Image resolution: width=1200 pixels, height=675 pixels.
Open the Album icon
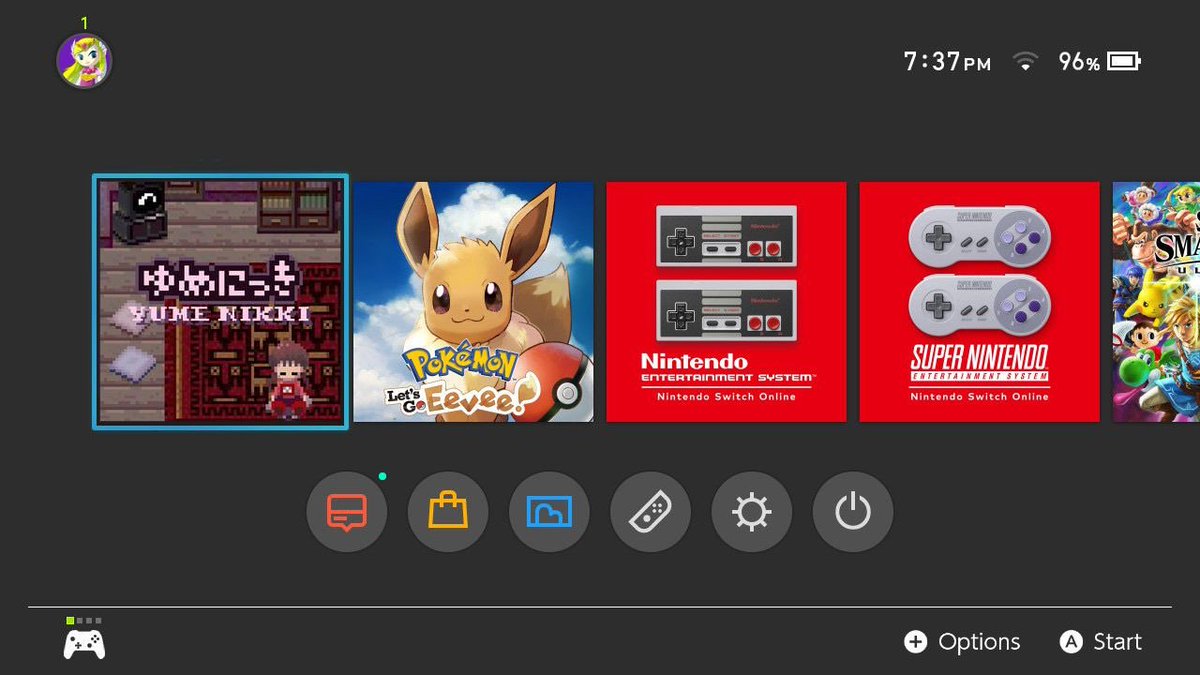tap(549, 512)
